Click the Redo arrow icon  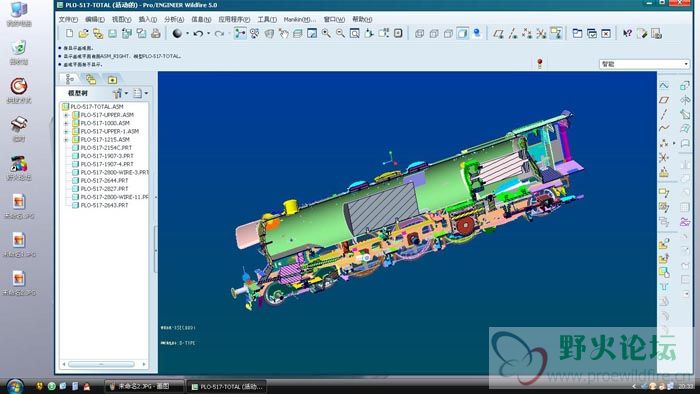coord(219,33)
